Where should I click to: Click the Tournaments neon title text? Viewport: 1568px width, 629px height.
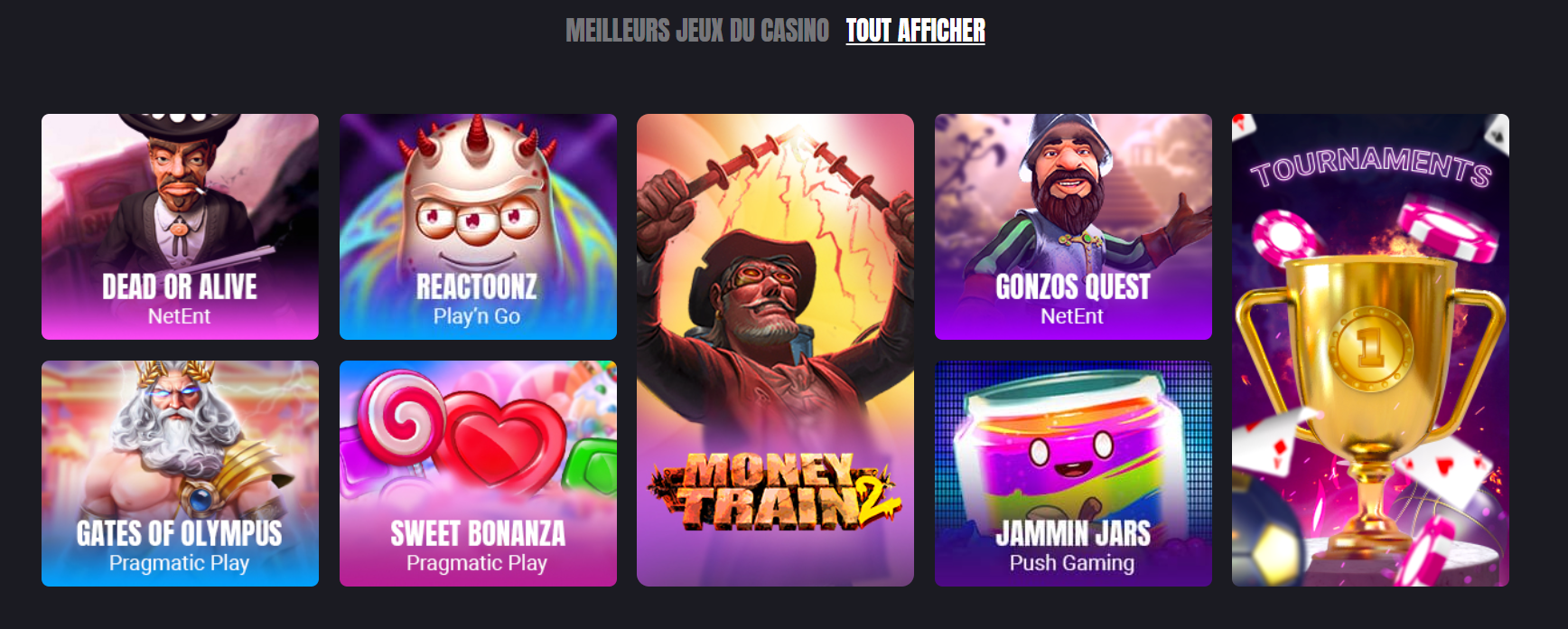tap(1370, 166)
